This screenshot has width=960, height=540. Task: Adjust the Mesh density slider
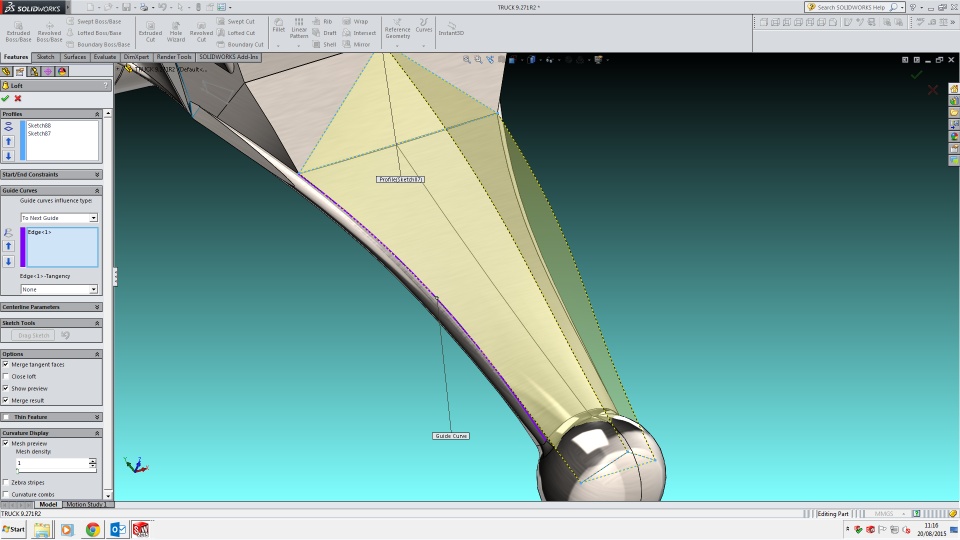[19, 471]
